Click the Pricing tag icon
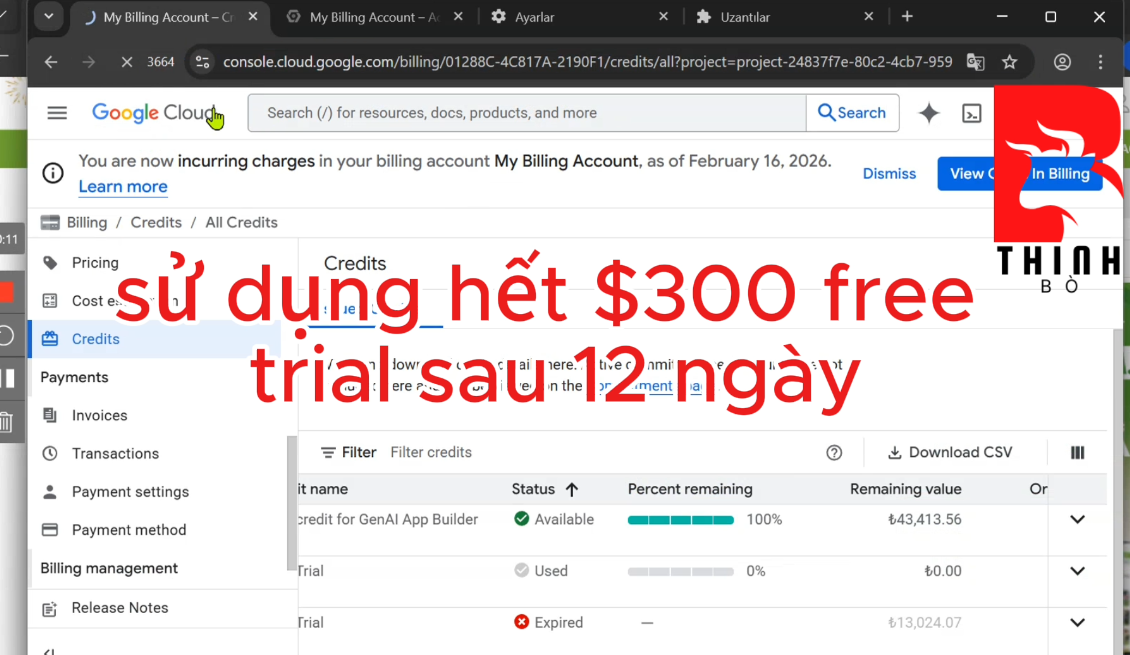This screenshot has height=655, width=1130. (50, 263)
